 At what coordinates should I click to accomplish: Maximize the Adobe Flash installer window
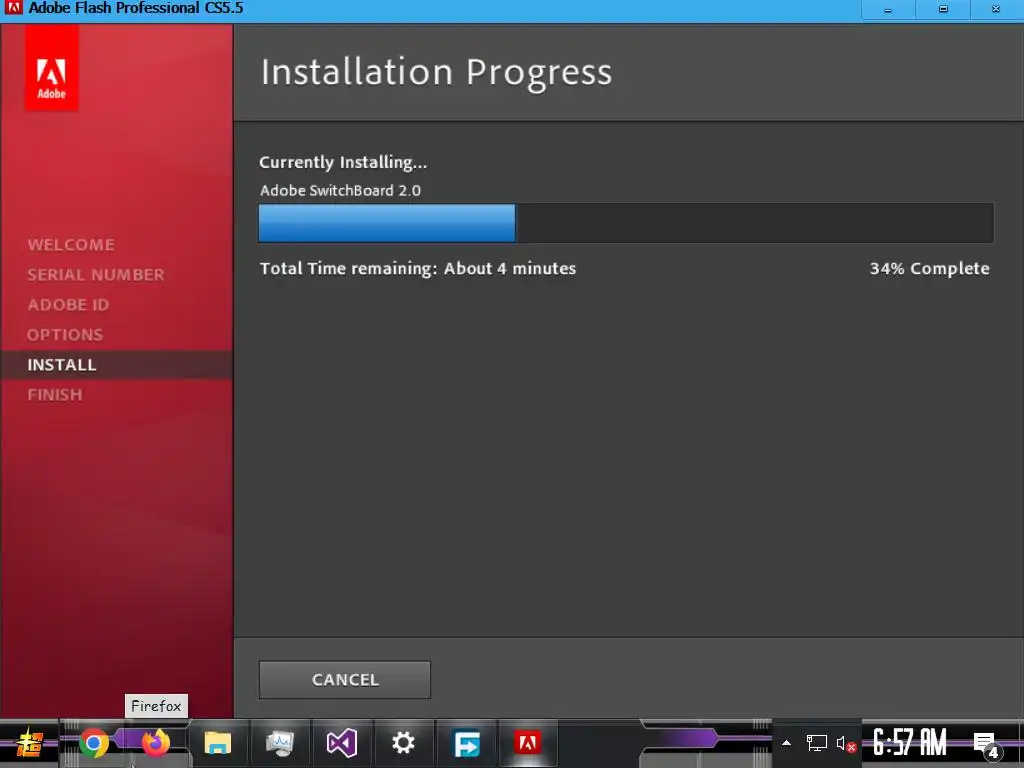[x=943, y=9]
